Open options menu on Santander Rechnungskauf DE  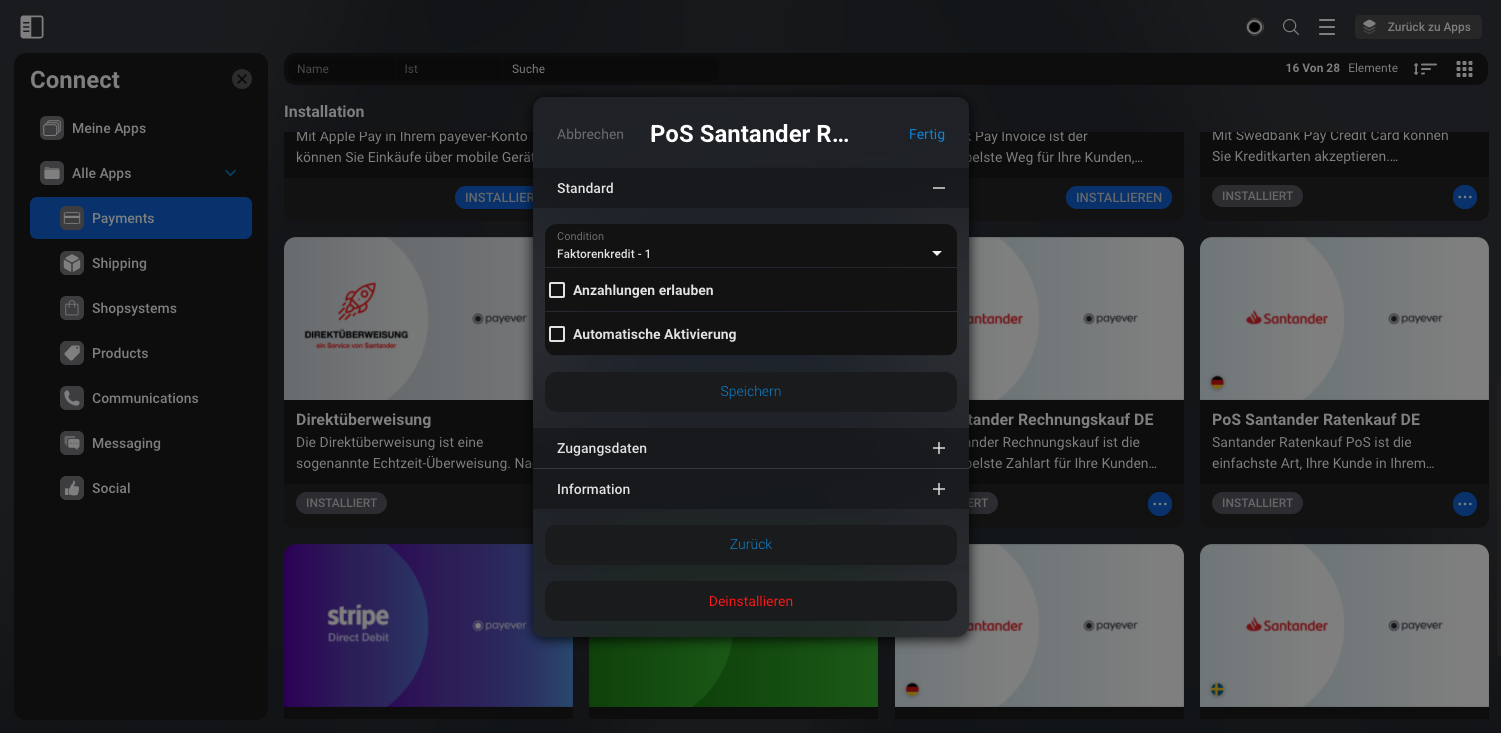pyautogui.click(x=1160, y=504)
